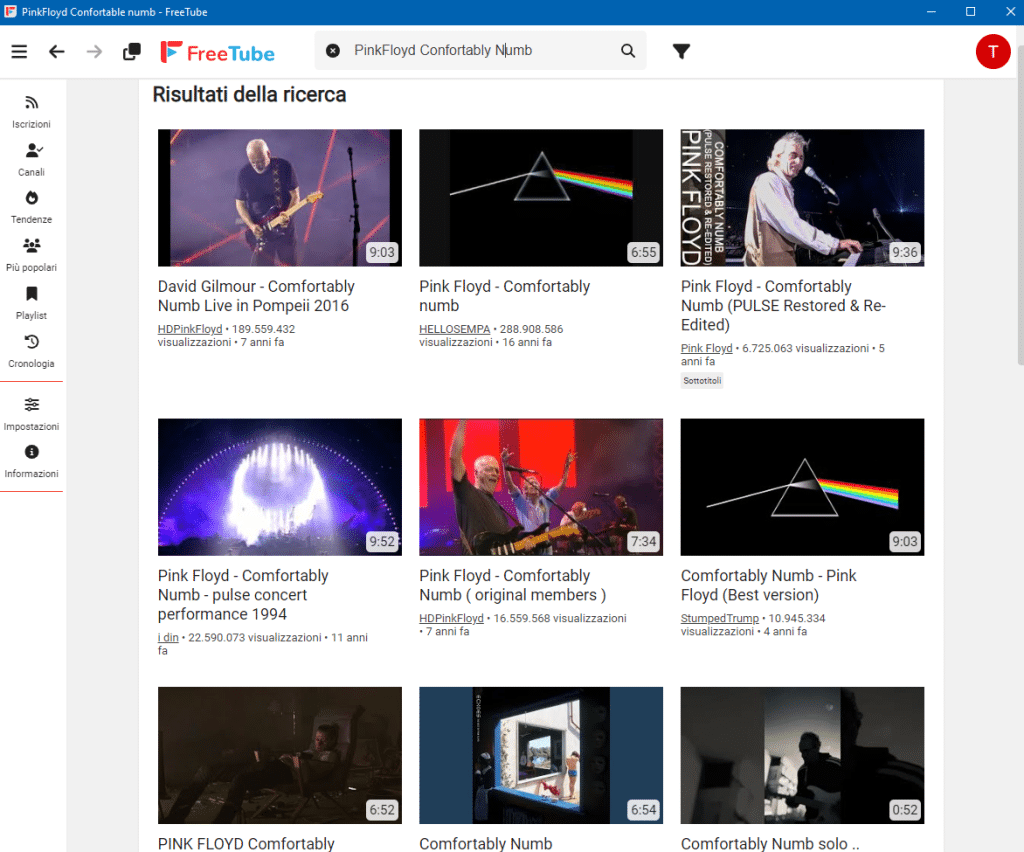Image resolution: width=1024 pixels, height=852 pixels.
Task: Click title 'Pink Floyd - Comfortably Numb ( original members )'
Action: pos(513,585)
